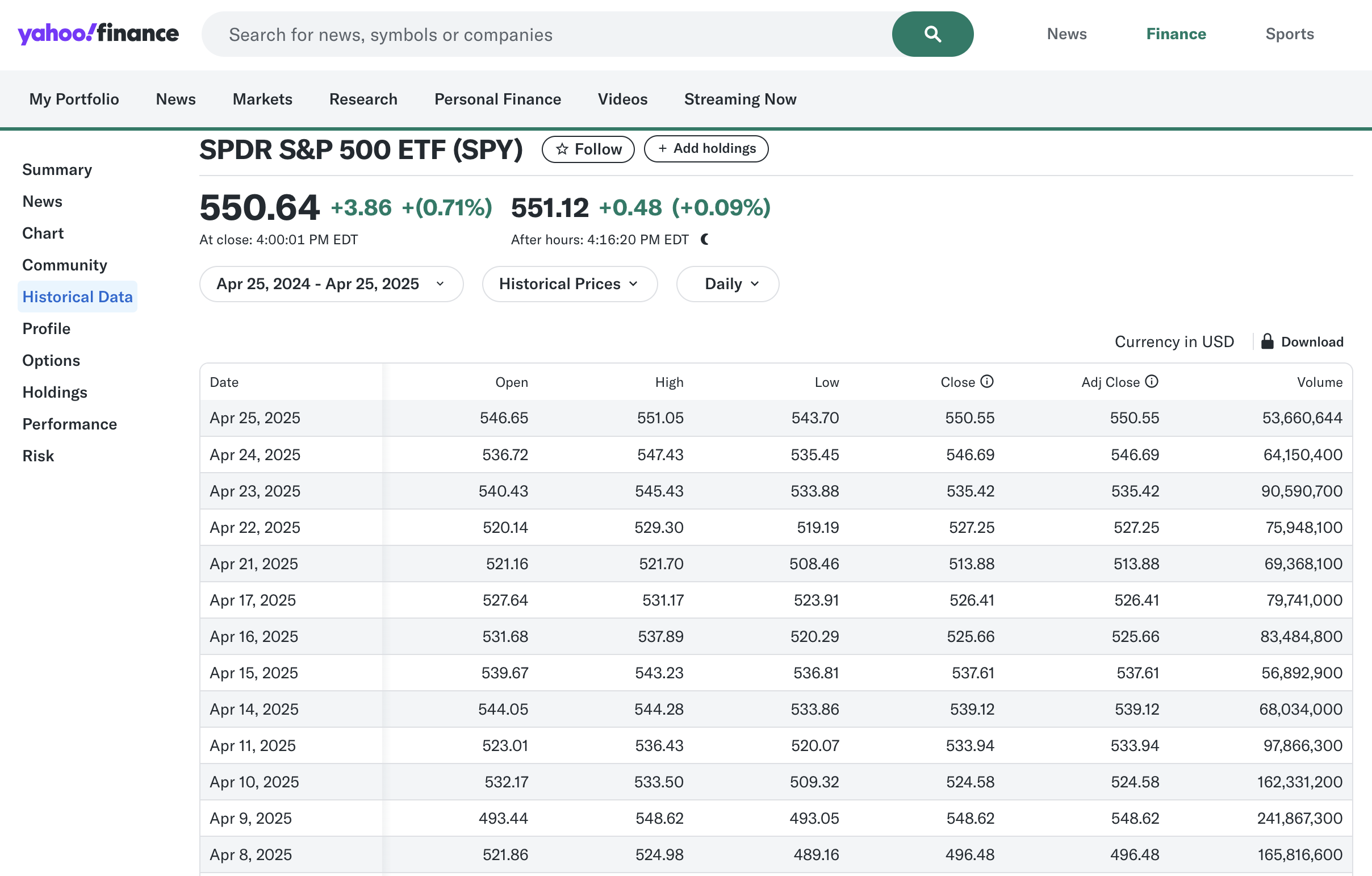Select the Historical Data sidebar tab
This screenshot has height=876, width=1372.
pos(77,297)
